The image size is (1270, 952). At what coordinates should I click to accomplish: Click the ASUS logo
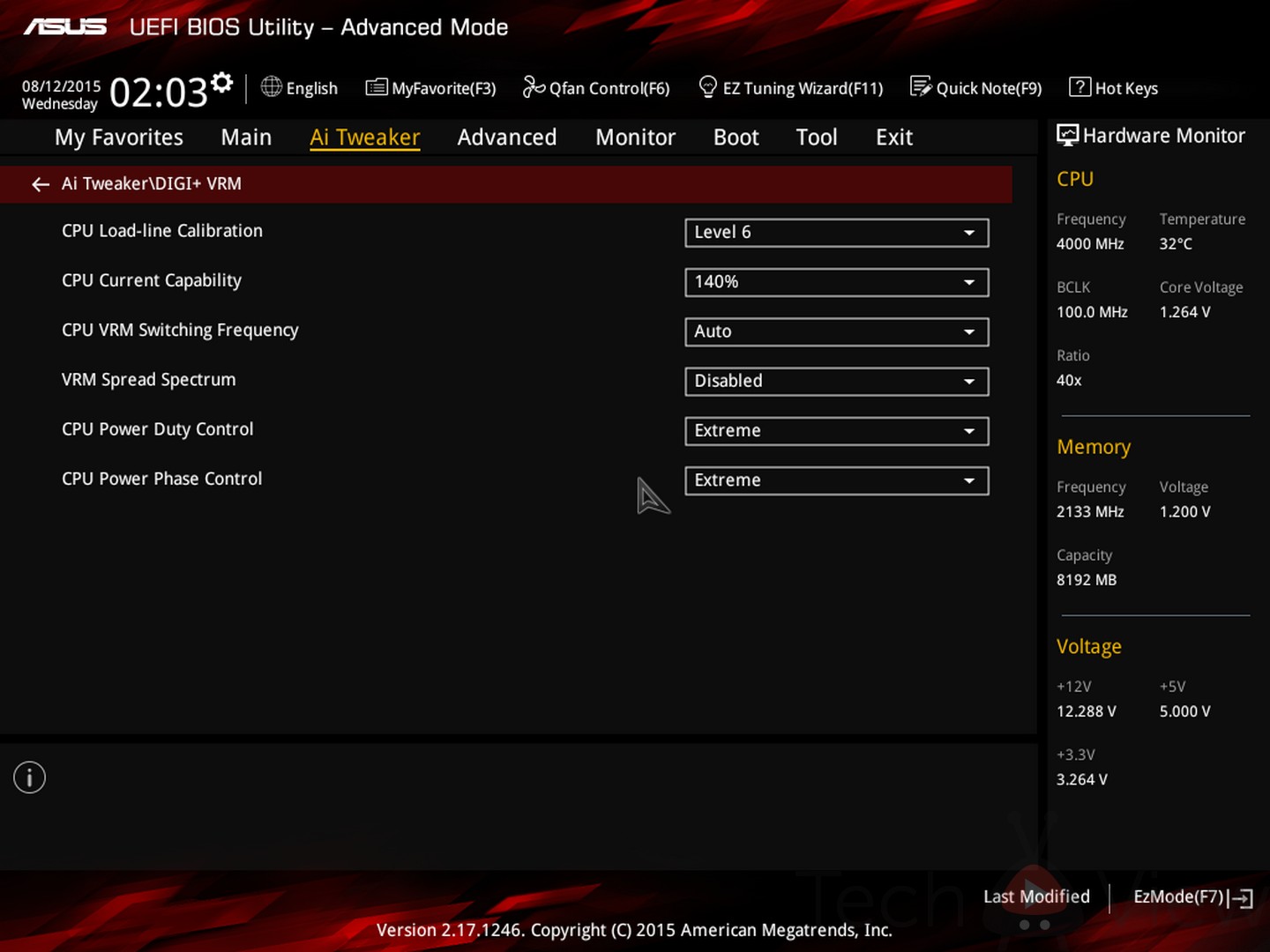click(x=65, y=27)
